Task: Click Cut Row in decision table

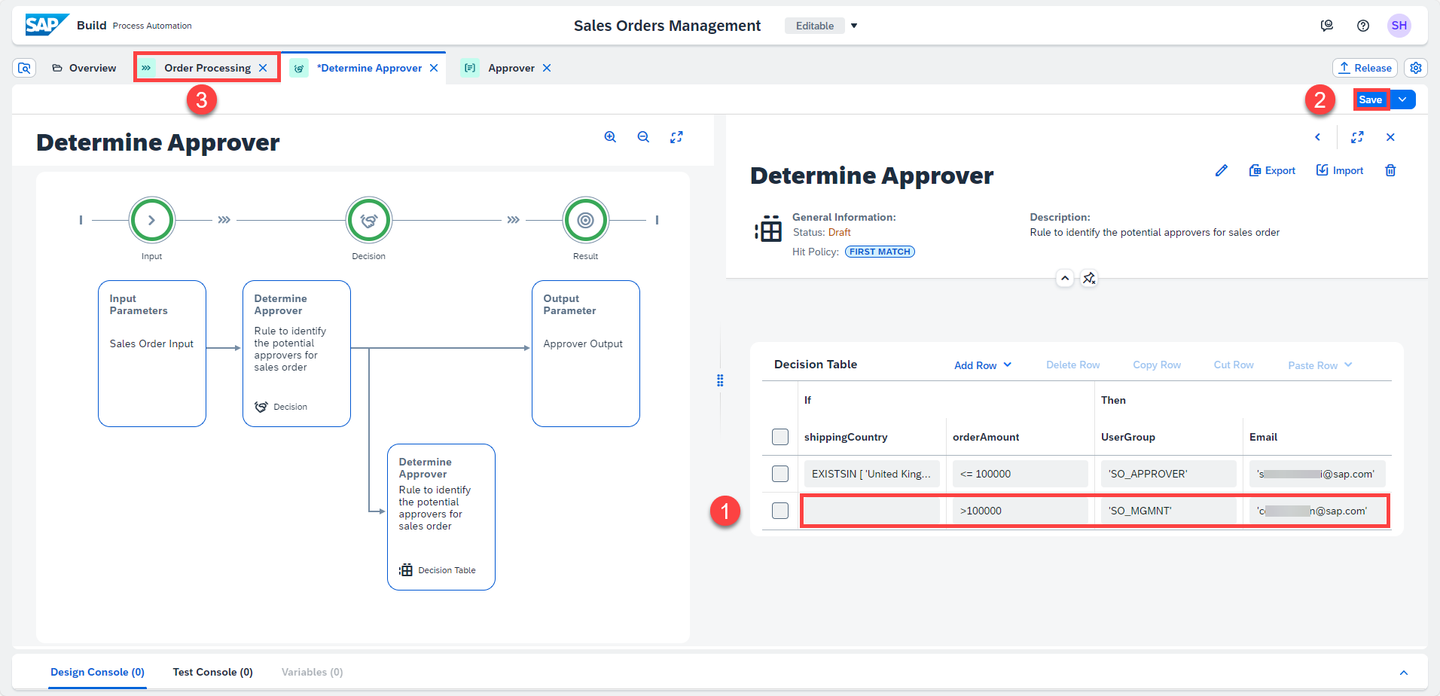Action: [x=1234, y=365]
